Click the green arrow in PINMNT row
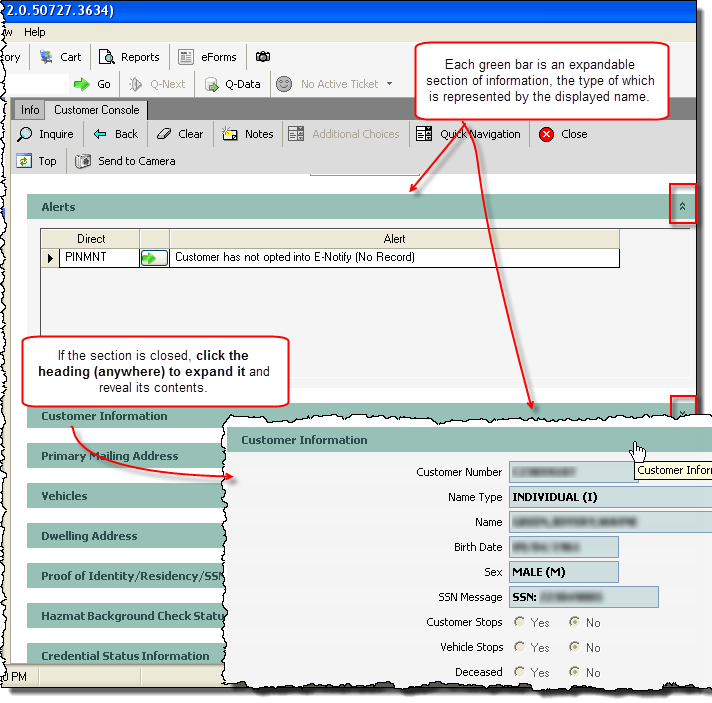 [x=154, y=258]
